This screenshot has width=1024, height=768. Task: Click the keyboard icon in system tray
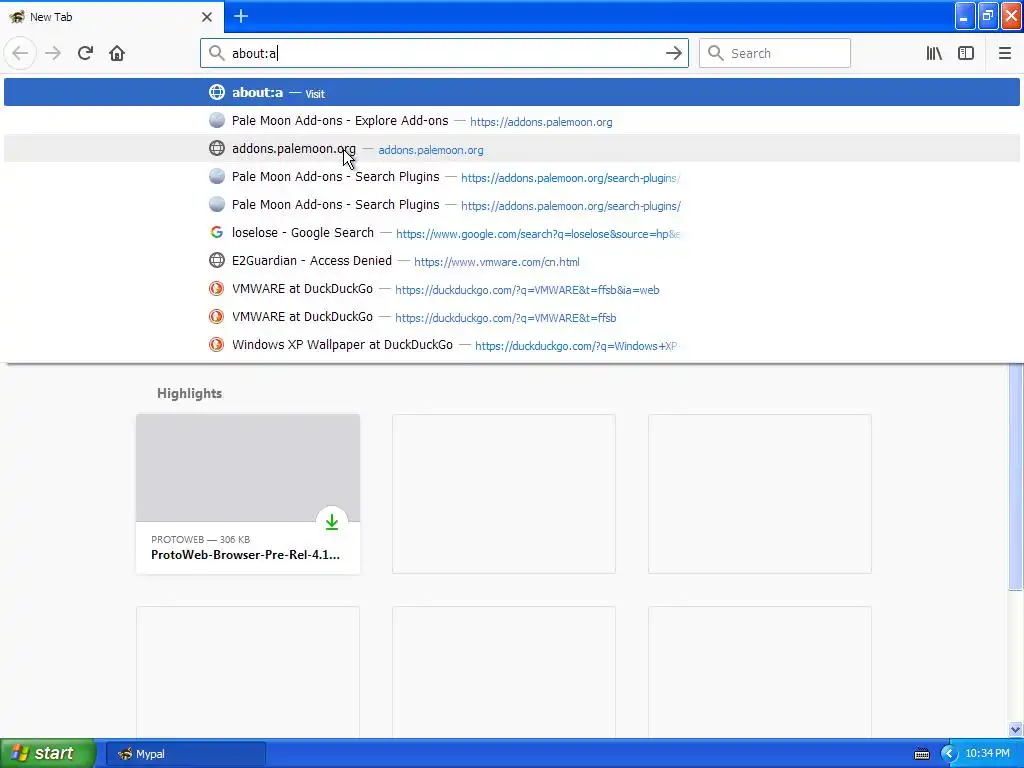[921, 754]
